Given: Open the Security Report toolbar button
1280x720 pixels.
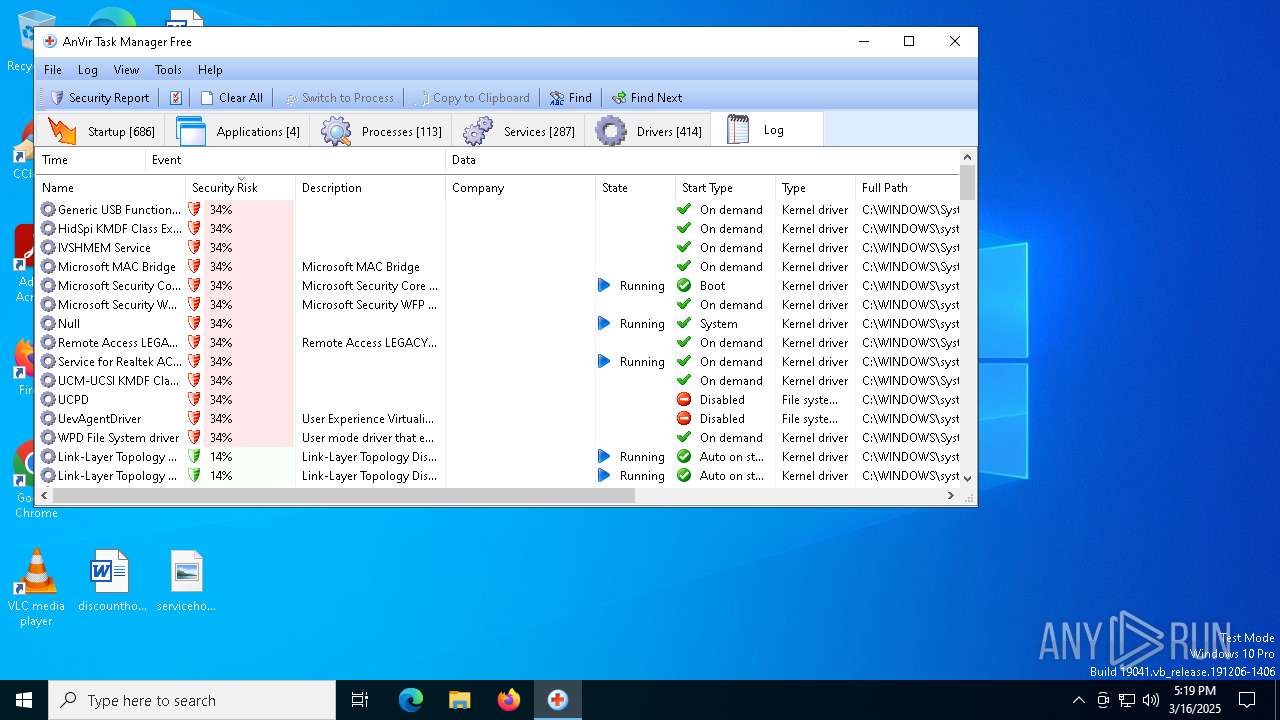Looking at the screenshot, I should pyautogui.click(x=100, y=98).
